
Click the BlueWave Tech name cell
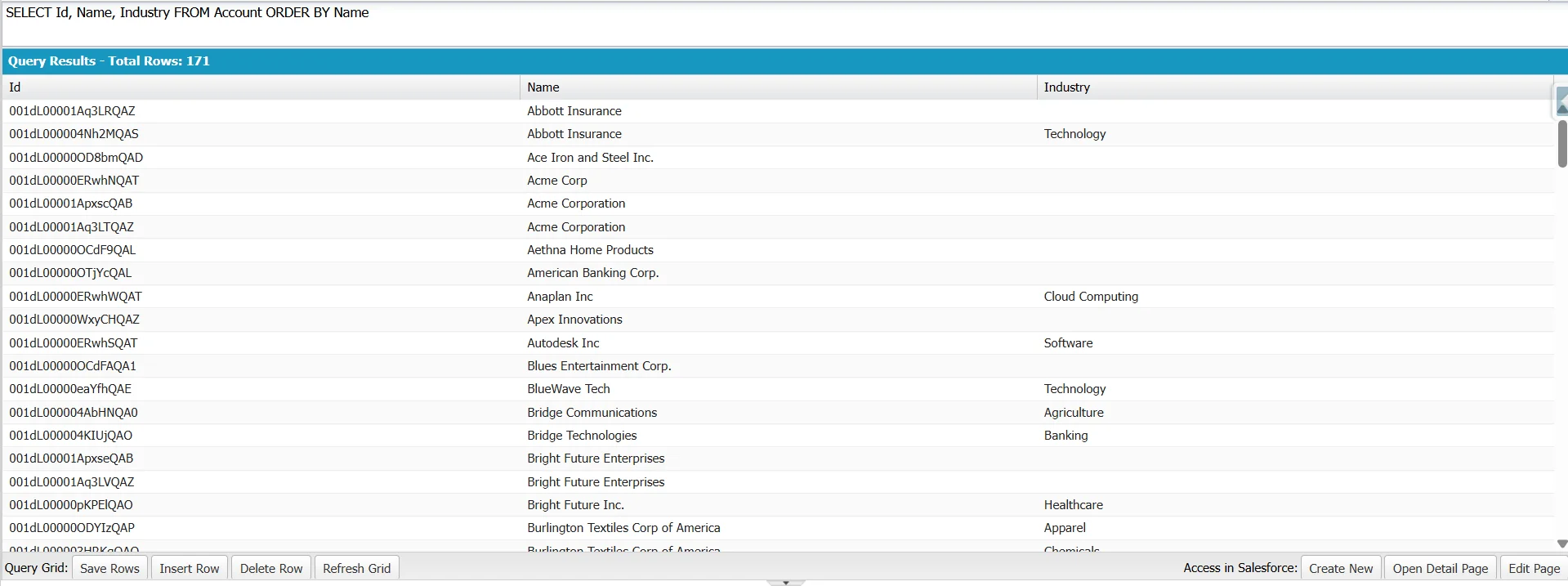coord(778,389)
